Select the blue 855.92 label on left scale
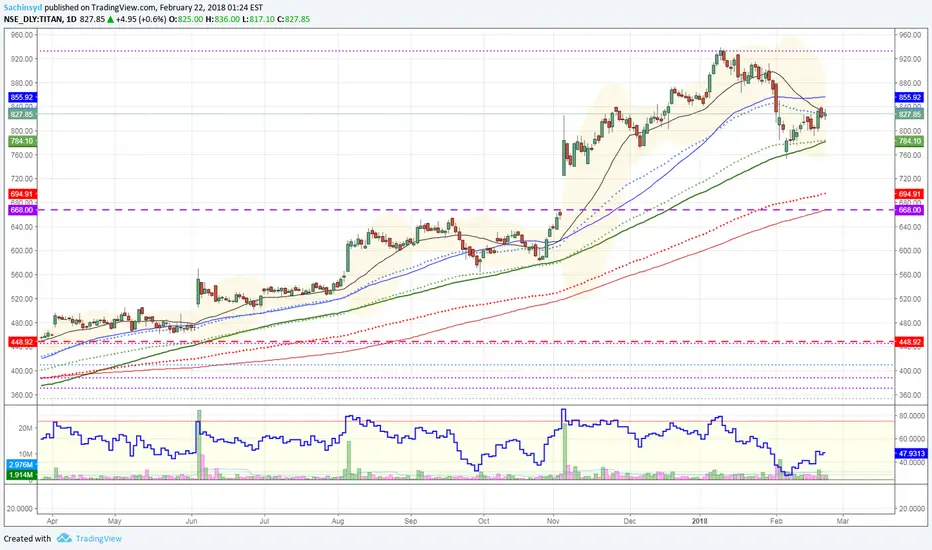This screenshot has height=550, width=932. tap(22, 97)
